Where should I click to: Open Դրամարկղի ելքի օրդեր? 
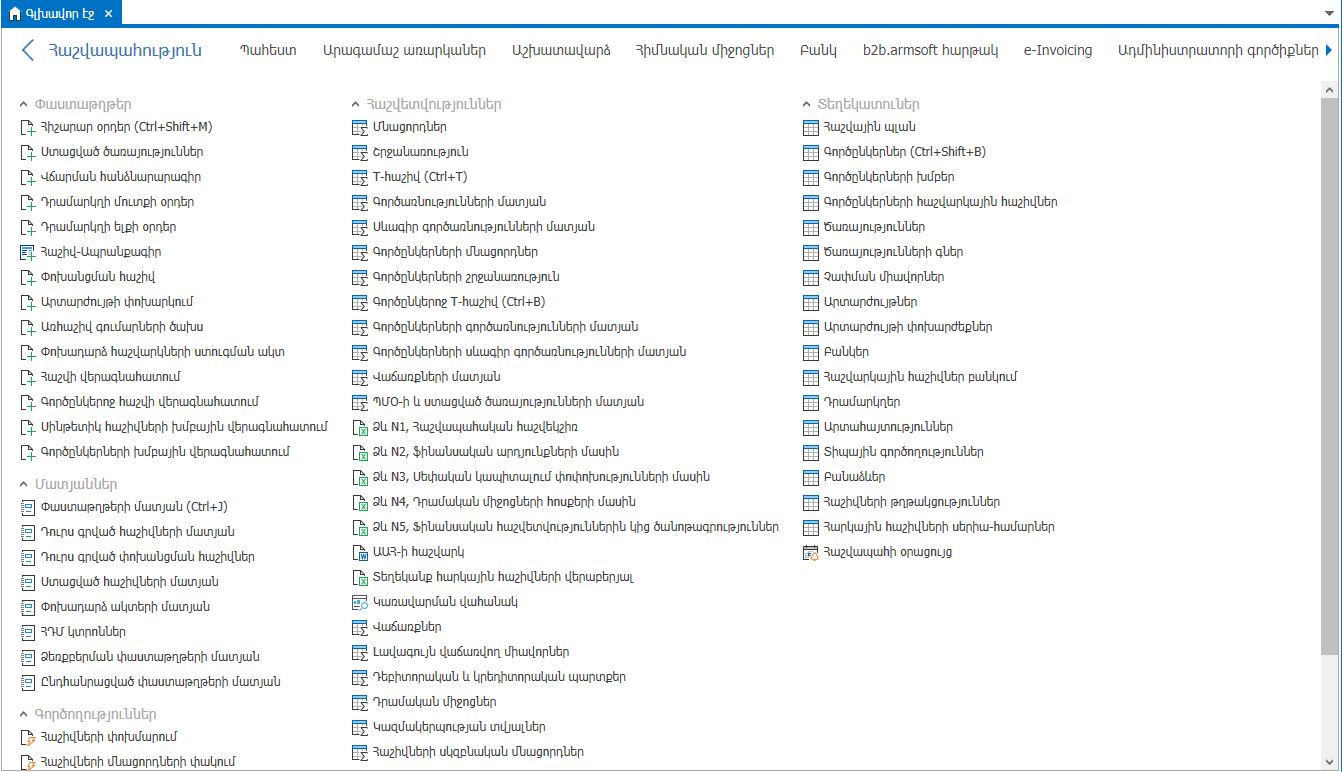(x=108, y=228)
